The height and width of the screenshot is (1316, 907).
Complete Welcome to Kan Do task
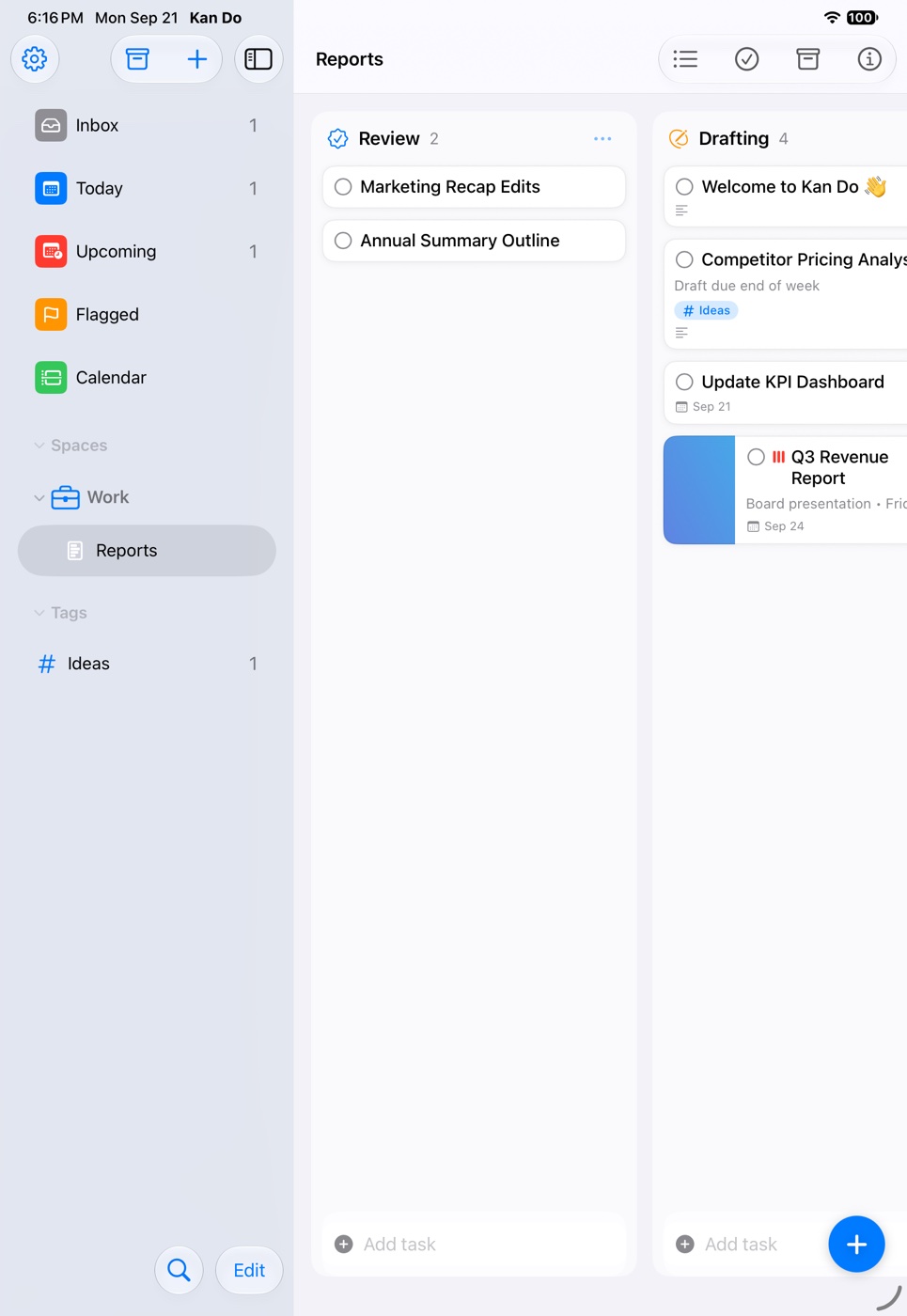pyautogui.click(x=684, y=187)
